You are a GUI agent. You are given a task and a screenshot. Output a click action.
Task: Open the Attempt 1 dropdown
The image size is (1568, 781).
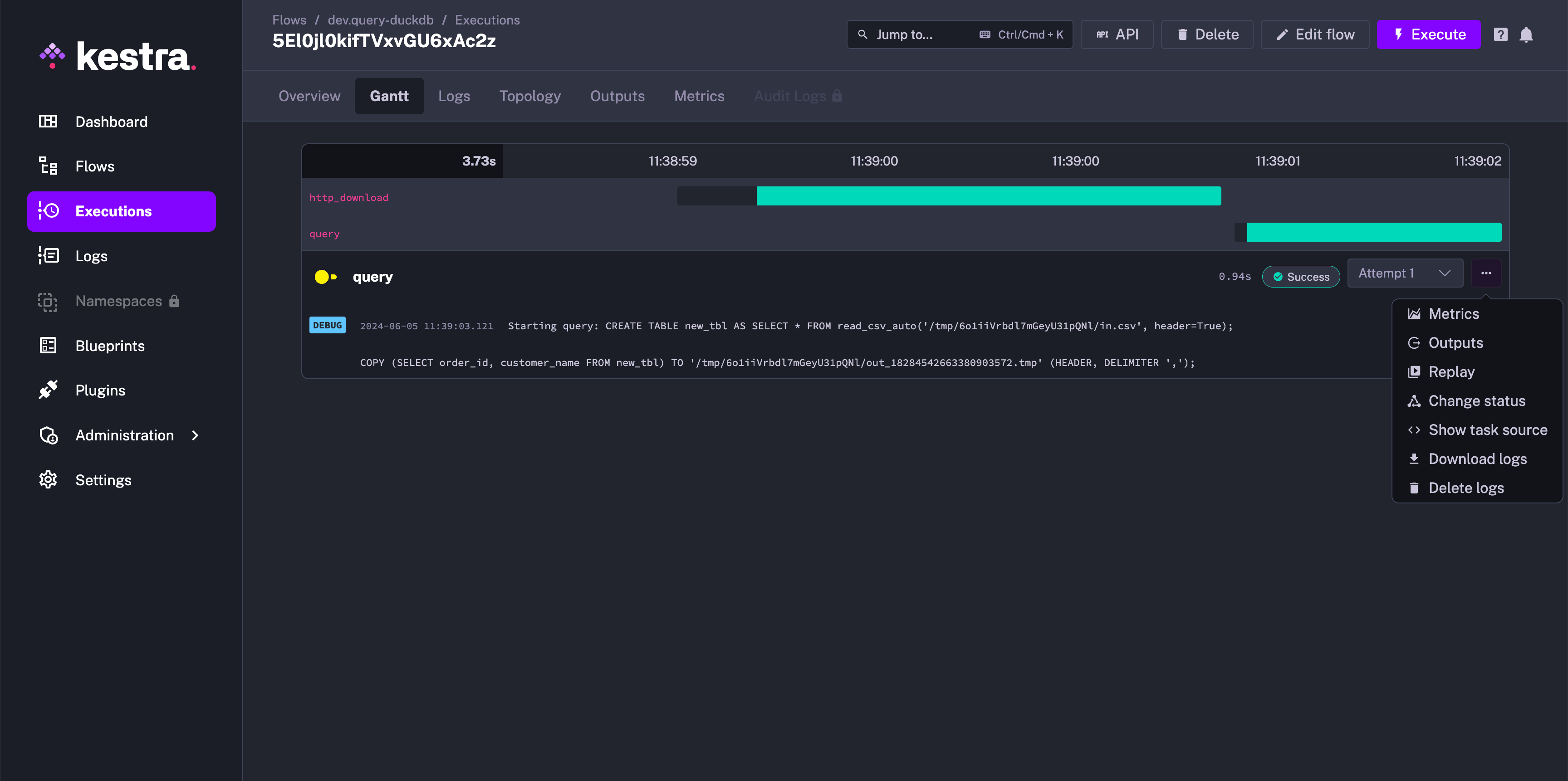tap(1405, 273)
